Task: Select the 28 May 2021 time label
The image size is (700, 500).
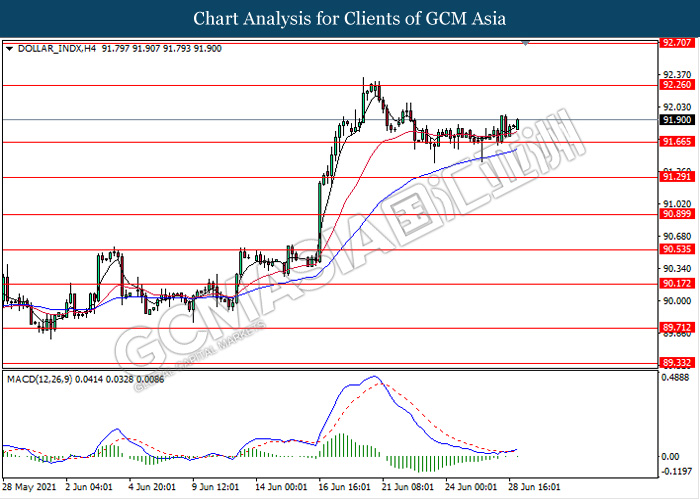Action: (x=29, y=487)
